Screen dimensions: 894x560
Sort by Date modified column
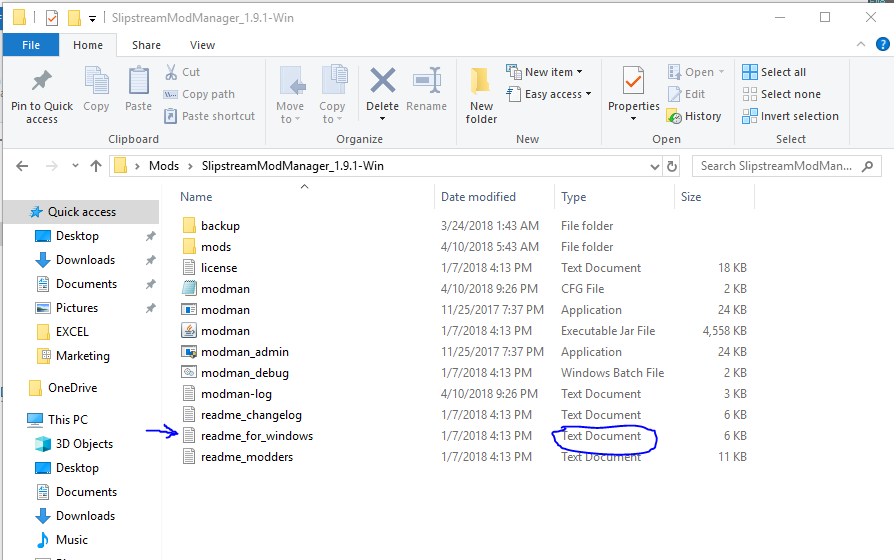click(x=478, y=197)
